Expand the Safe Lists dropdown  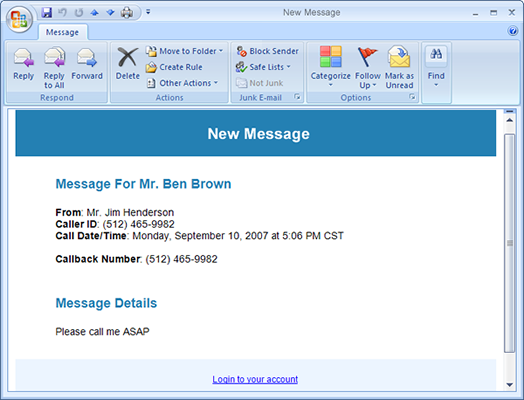pos(263,67)
